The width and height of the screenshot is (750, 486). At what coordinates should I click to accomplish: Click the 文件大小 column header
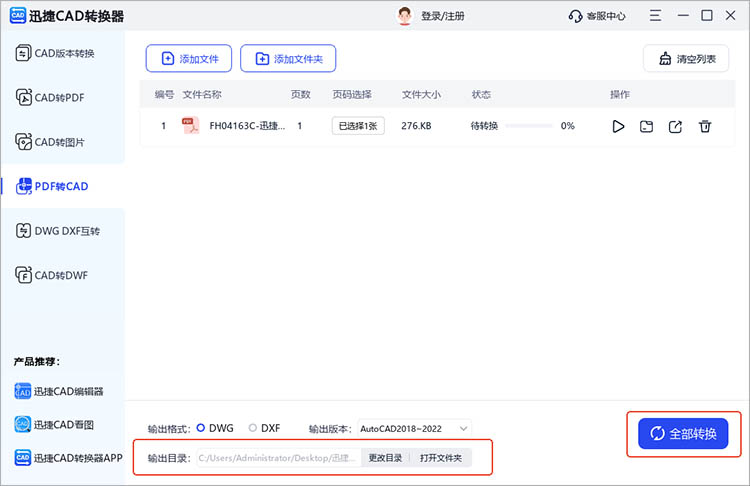421,94
